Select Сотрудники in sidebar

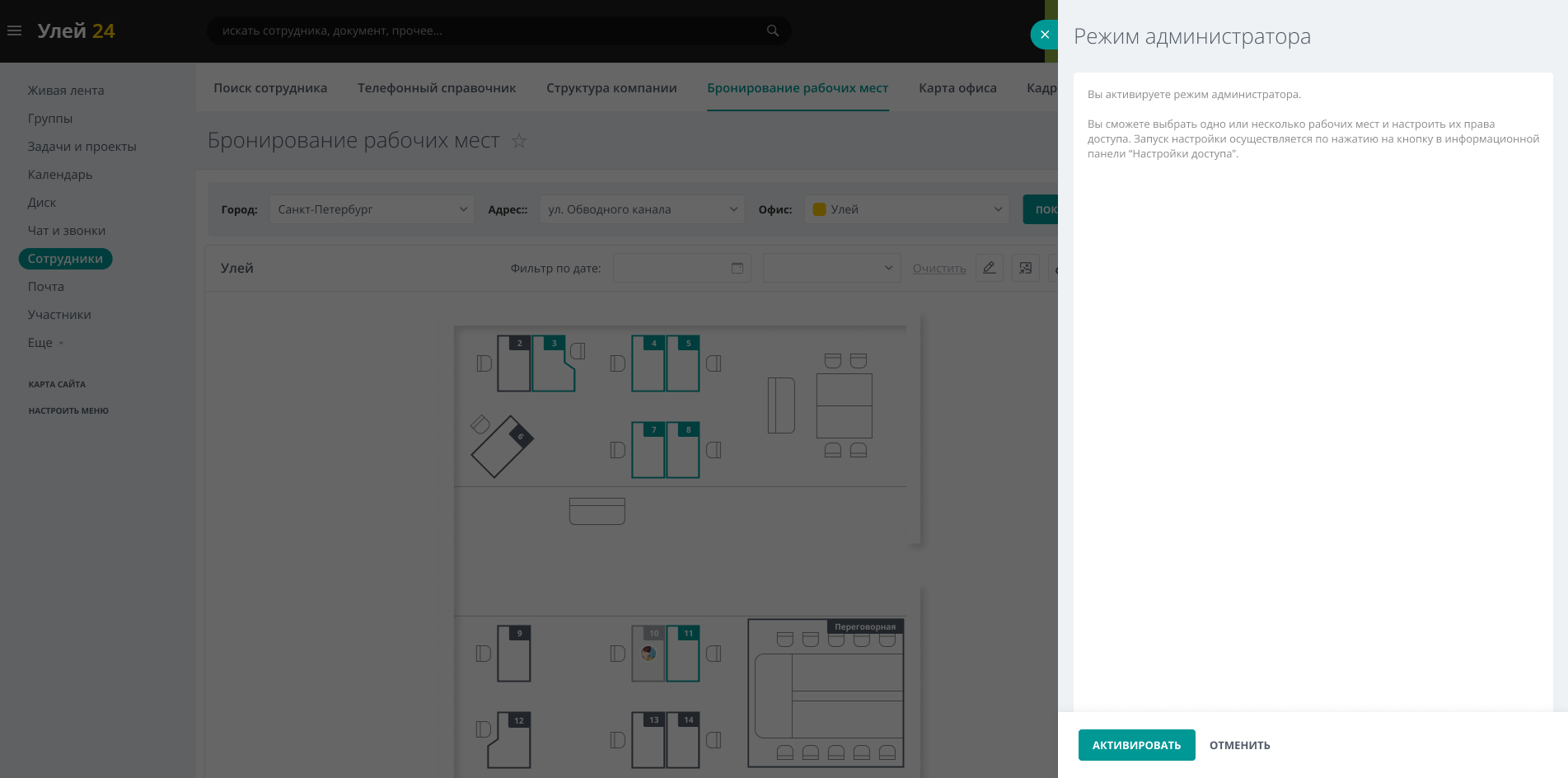tap(65, 259)
